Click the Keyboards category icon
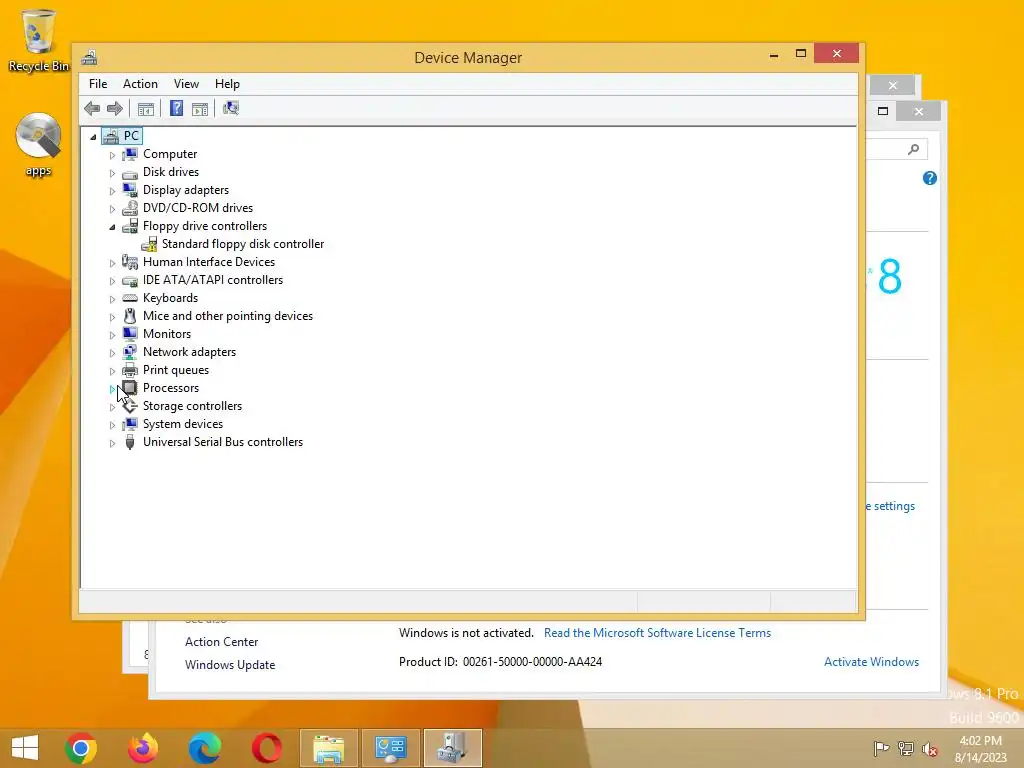The width and height of the screenshot is (1024, 768). (130, 298)
